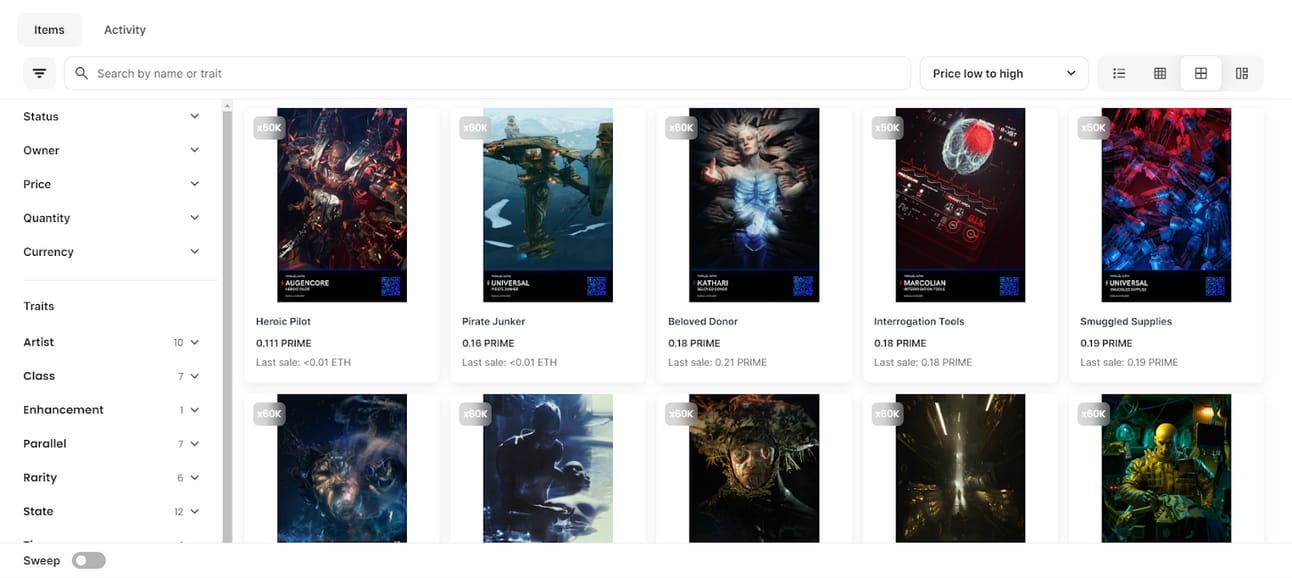
Task: Expand the Artist trait filter
Action: click(x=111, y=342)
